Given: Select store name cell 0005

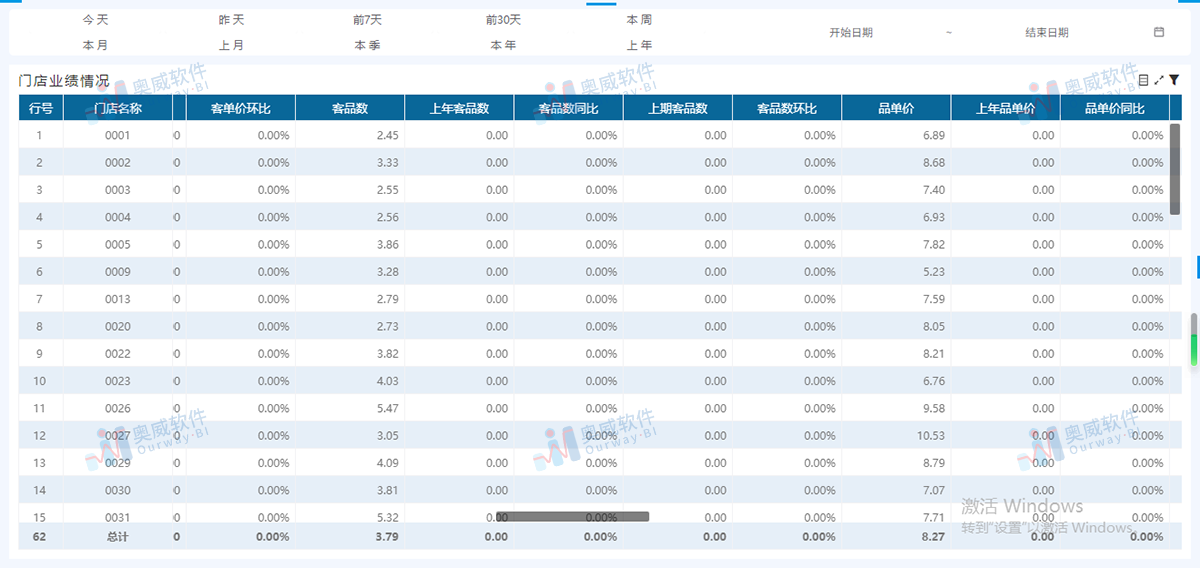Looking at the screenshot, I should click(x=118, y=244).
